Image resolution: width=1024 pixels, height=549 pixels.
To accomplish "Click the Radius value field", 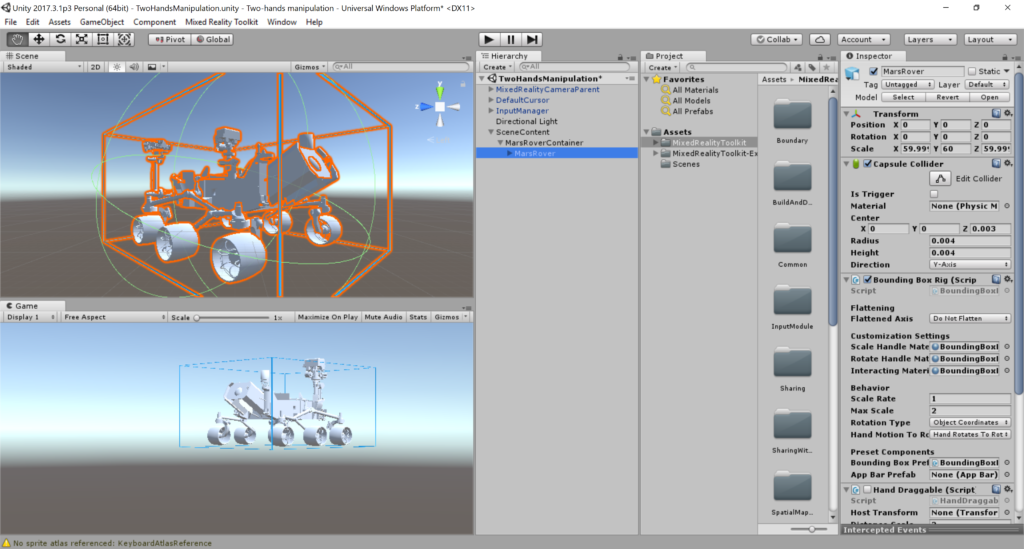I will [x=969, y=240].
